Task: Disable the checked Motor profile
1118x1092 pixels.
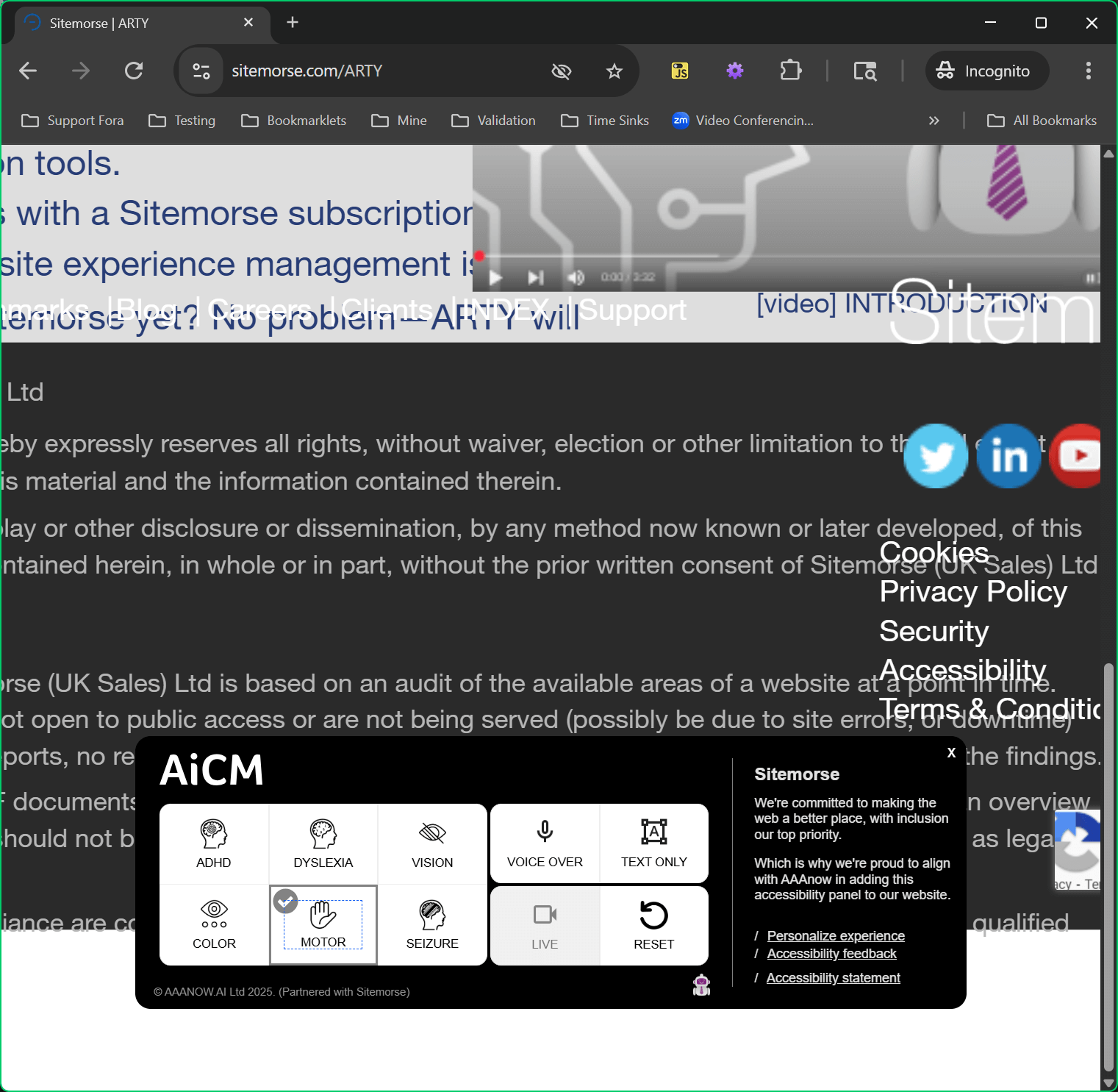Action: [323, 925]
